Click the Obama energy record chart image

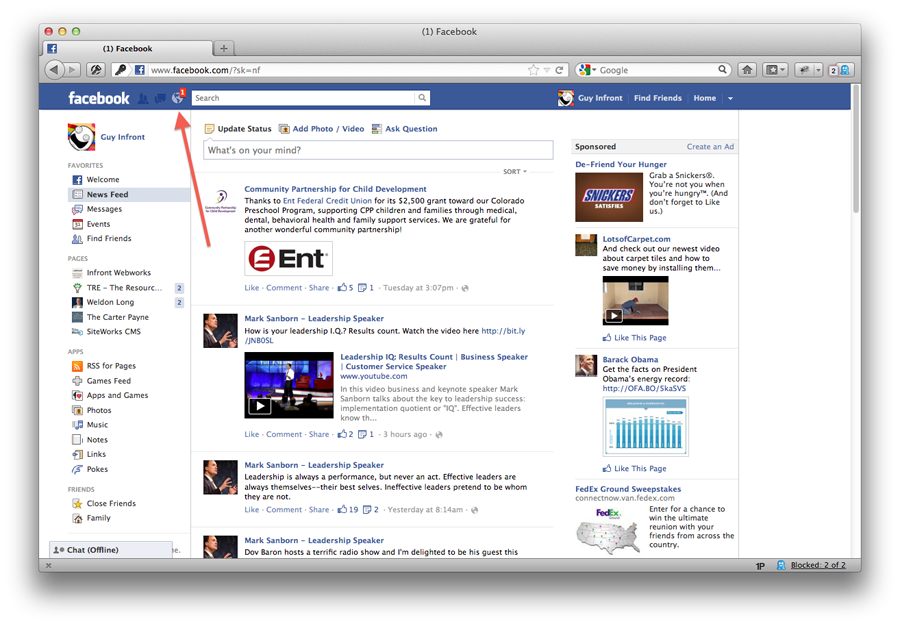pyautogui.click(x=646, y=426)
